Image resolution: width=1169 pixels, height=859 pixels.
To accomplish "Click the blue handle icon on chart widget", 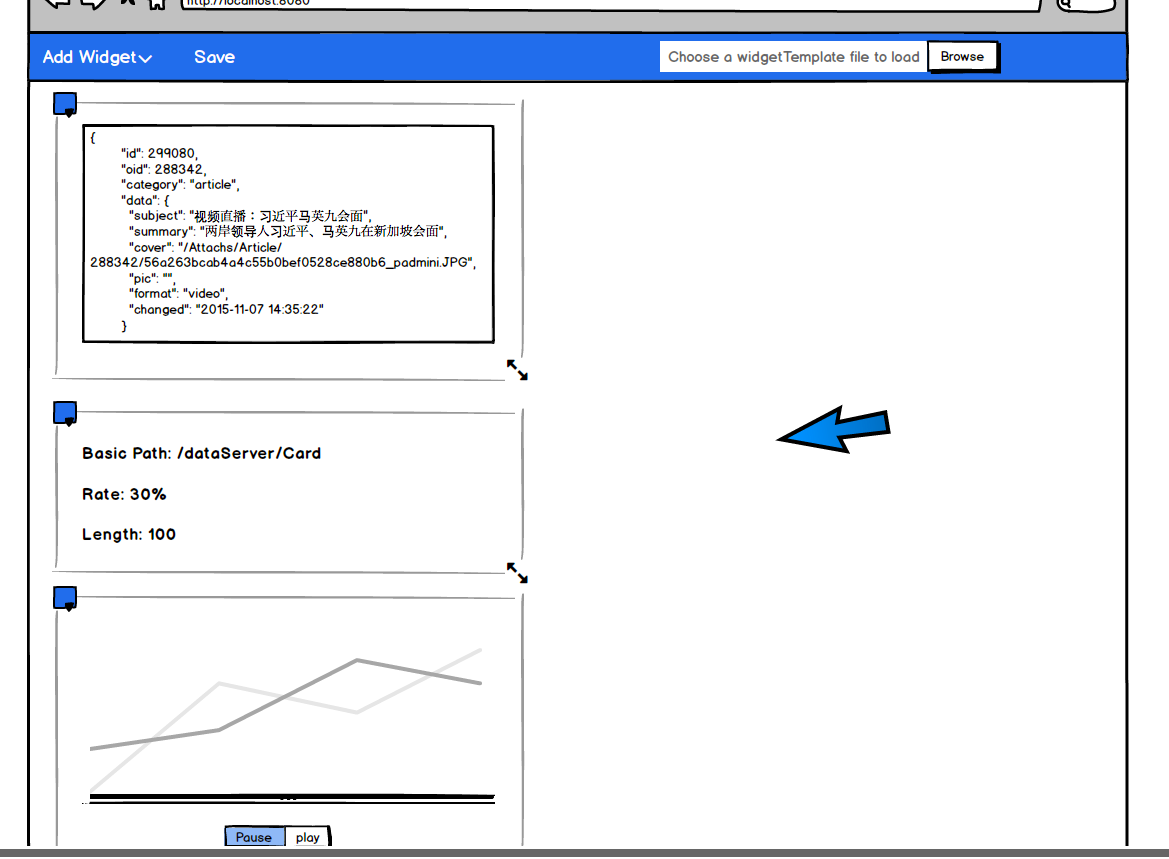I will coord(65,598).
